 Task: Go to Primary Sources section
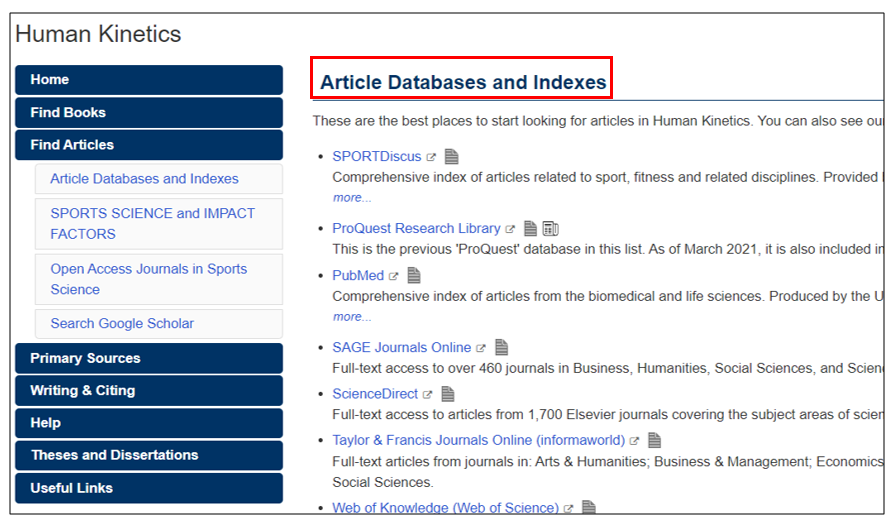pos(149,358)
